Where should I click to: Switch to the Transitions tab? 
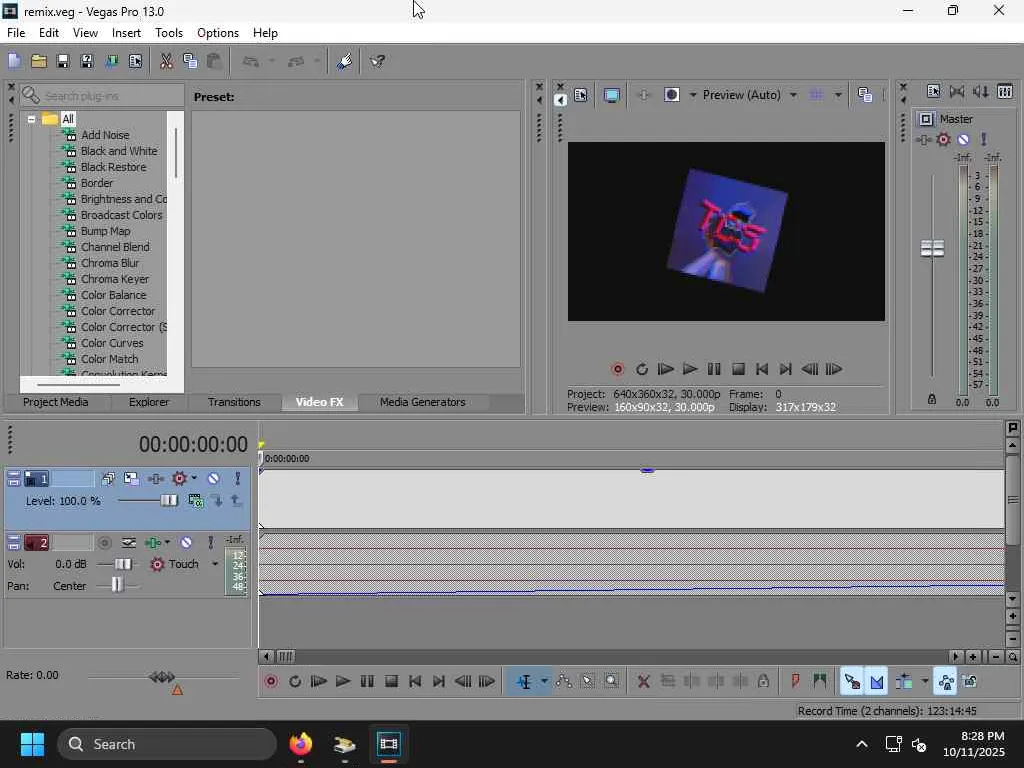234,402
